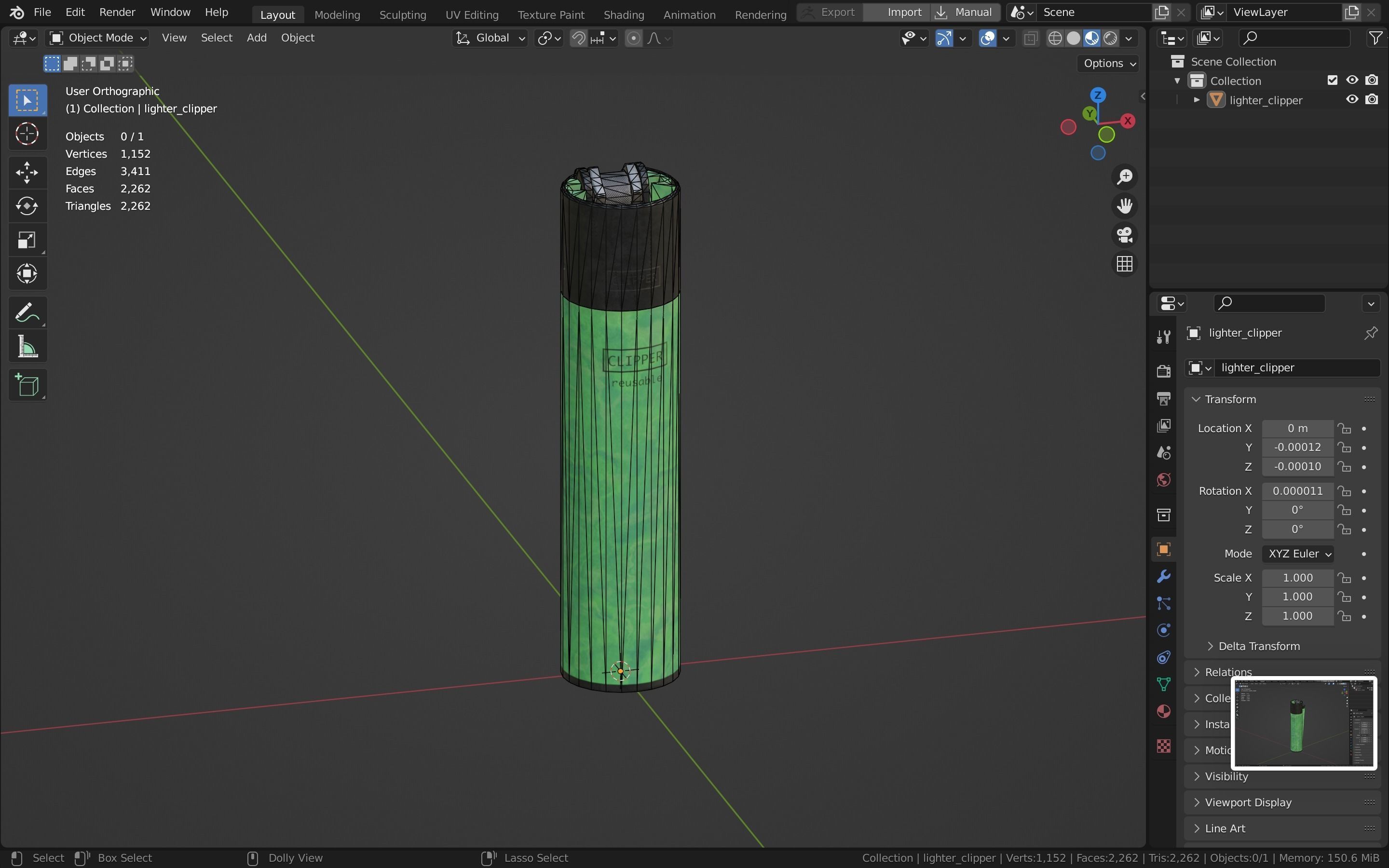Select the Transform tool
The image size is (1389, 868).
(x=27, y=274)
